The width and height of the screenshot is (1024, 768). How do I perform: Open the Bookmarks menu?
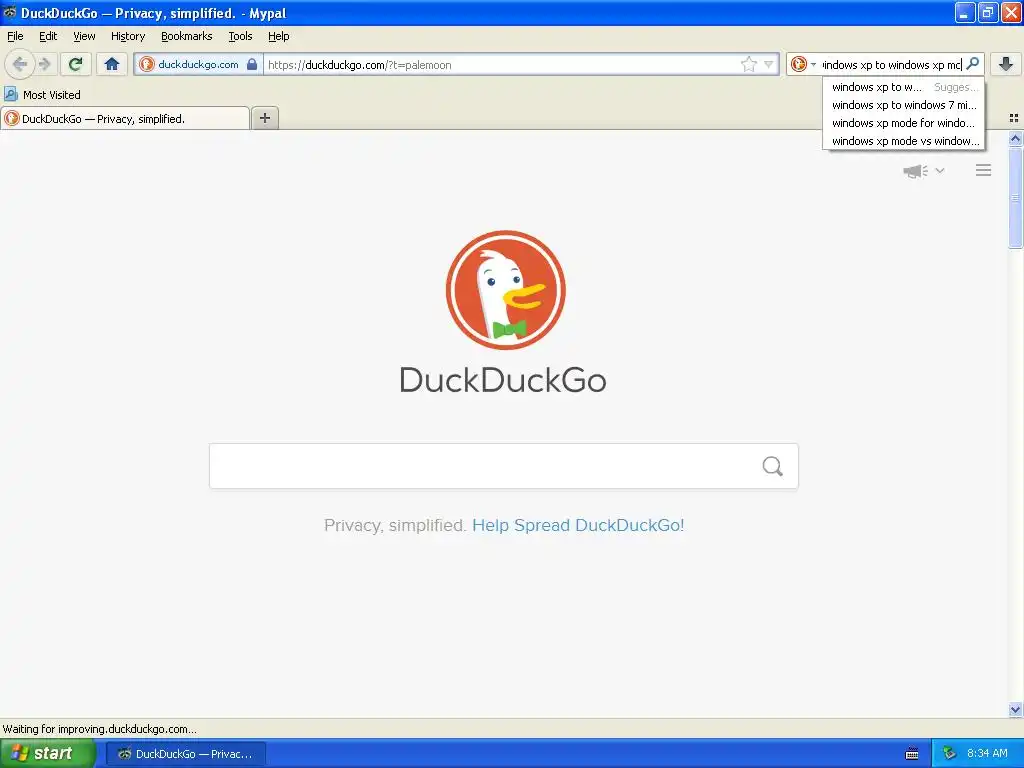[186, 36]
